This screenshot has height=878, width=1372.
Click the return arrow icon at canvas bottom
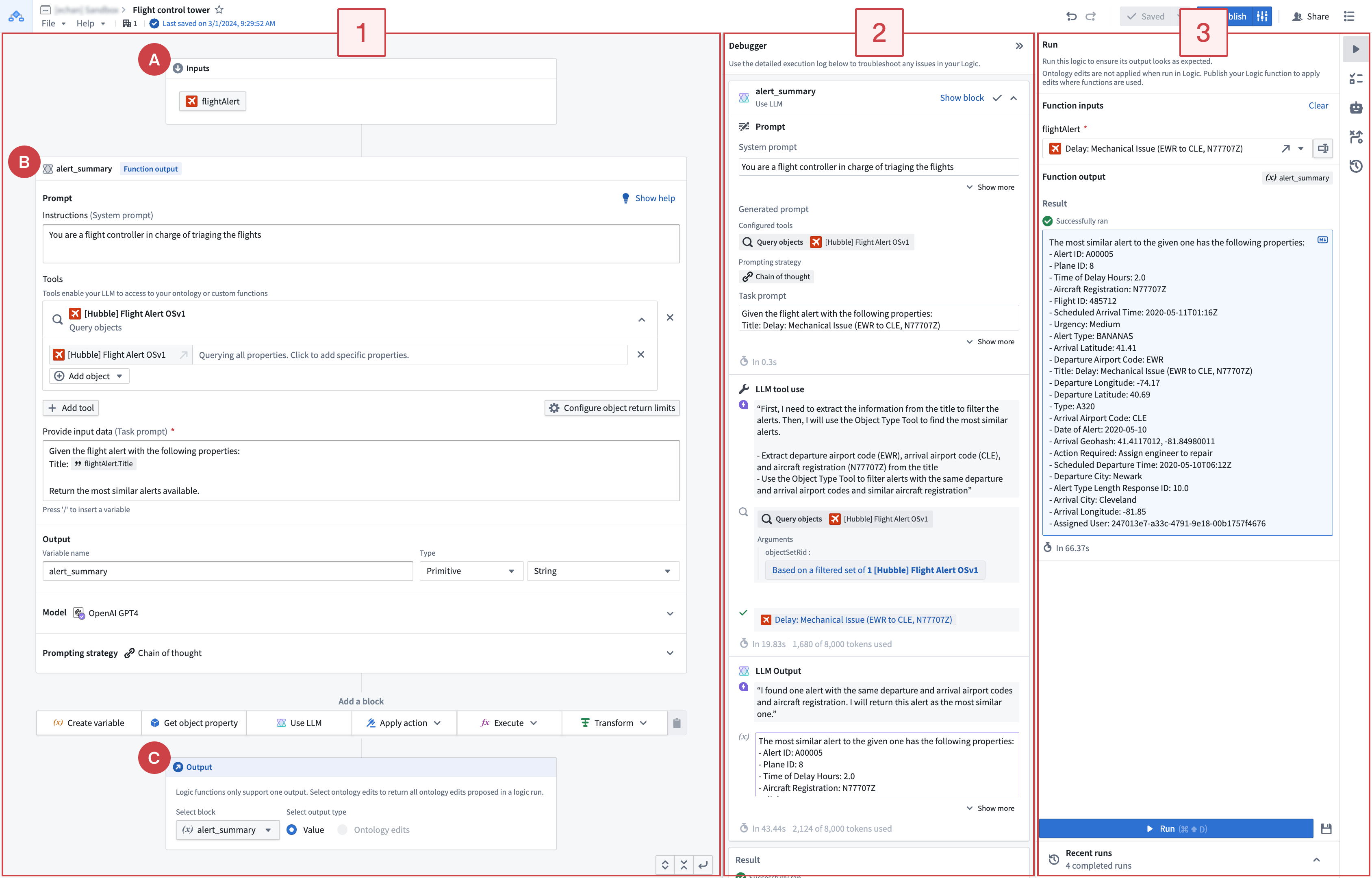pos(703,865)
